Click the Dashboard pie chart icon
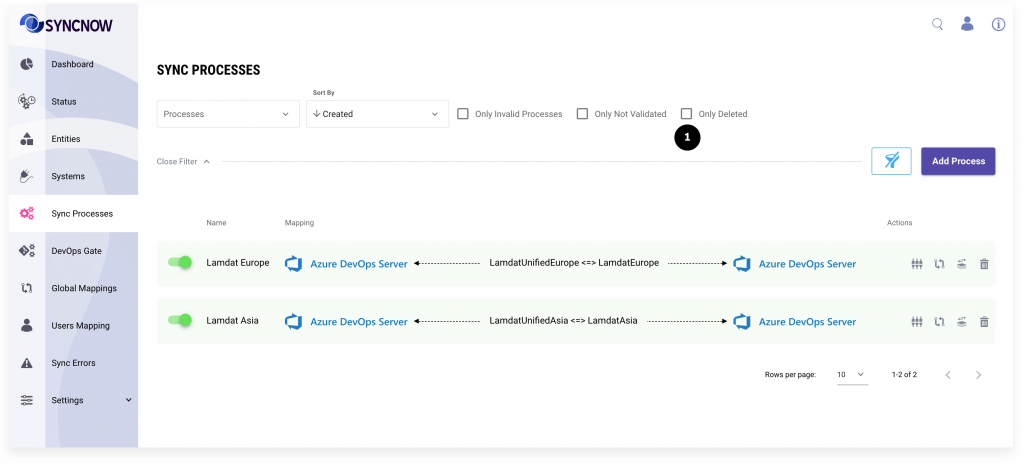 point(27,64)
